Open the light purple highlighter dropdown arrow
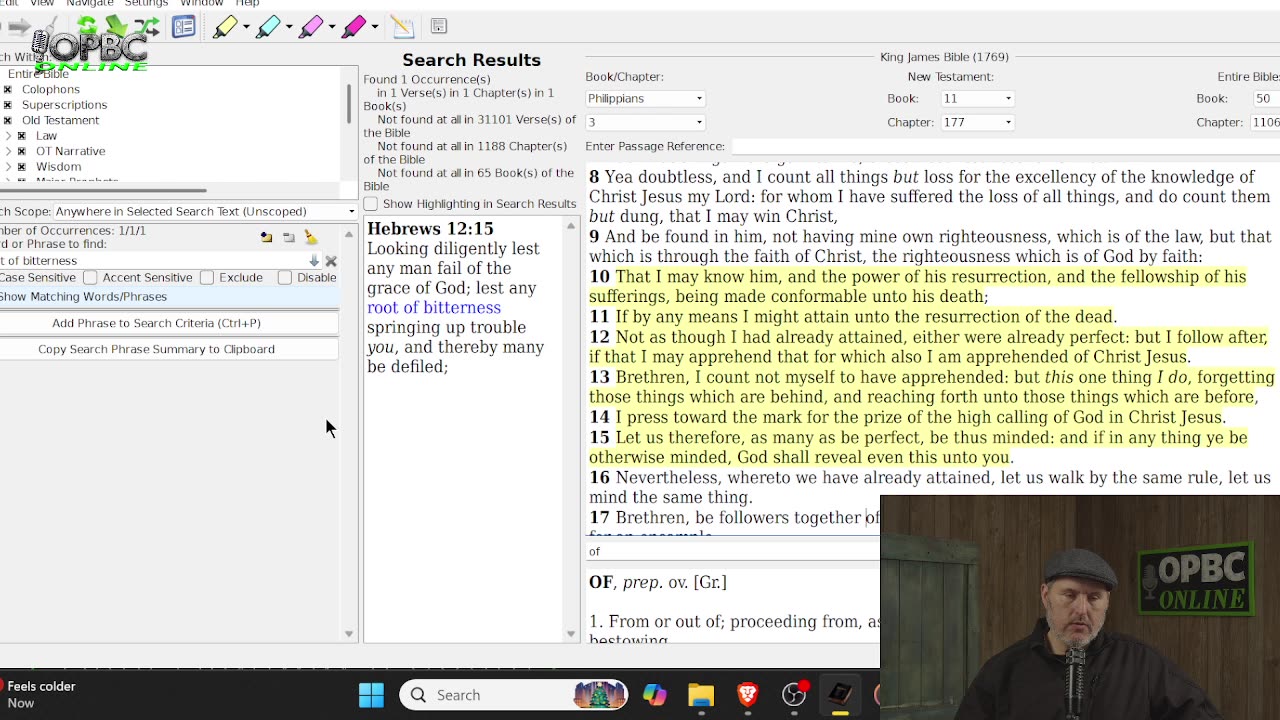Screen dimensions: 1280x720 pos(331,26)
